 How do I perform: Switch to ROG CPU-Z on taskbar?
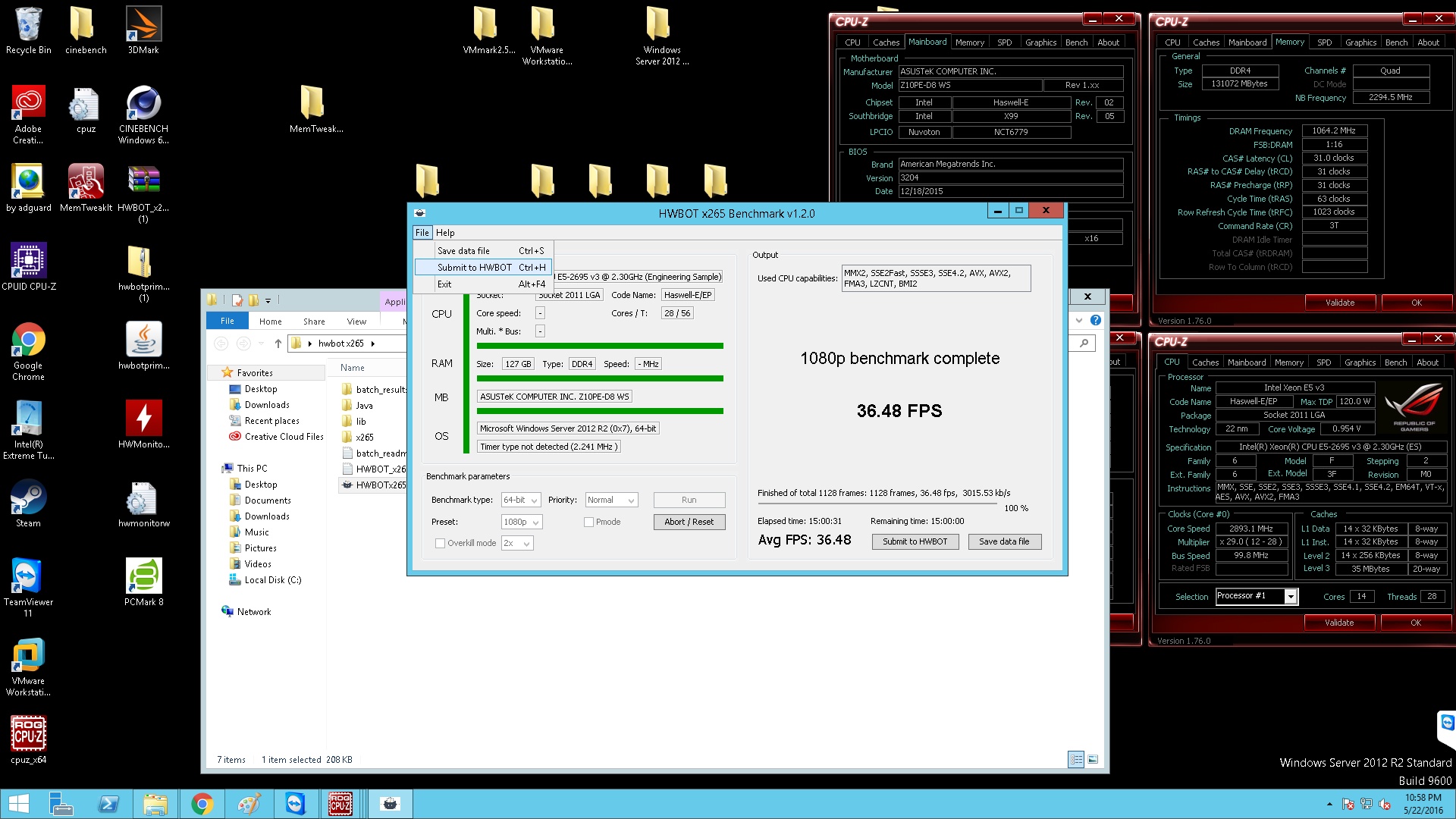coord(340,804)
